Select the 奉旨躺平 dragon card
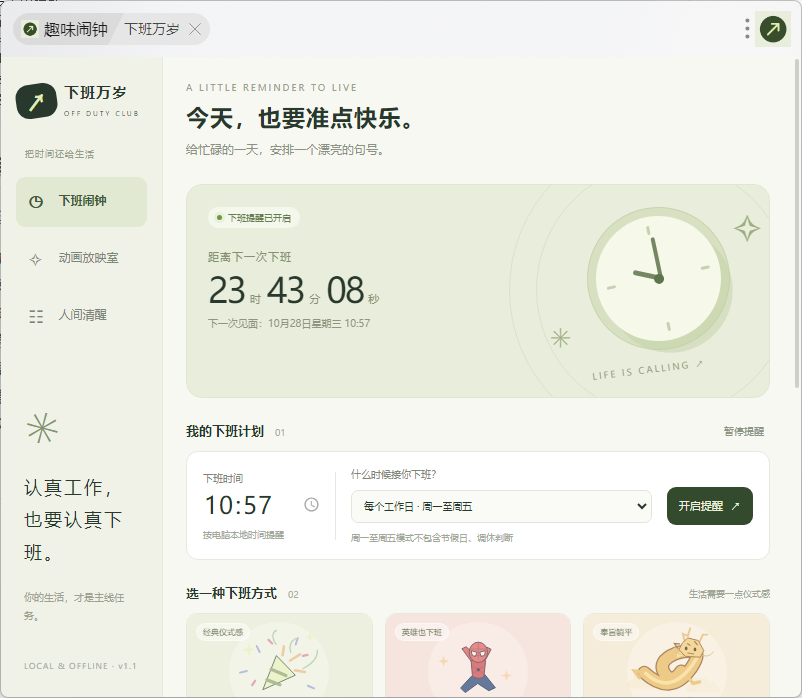 pyautogui.click(x=676, y=656)
